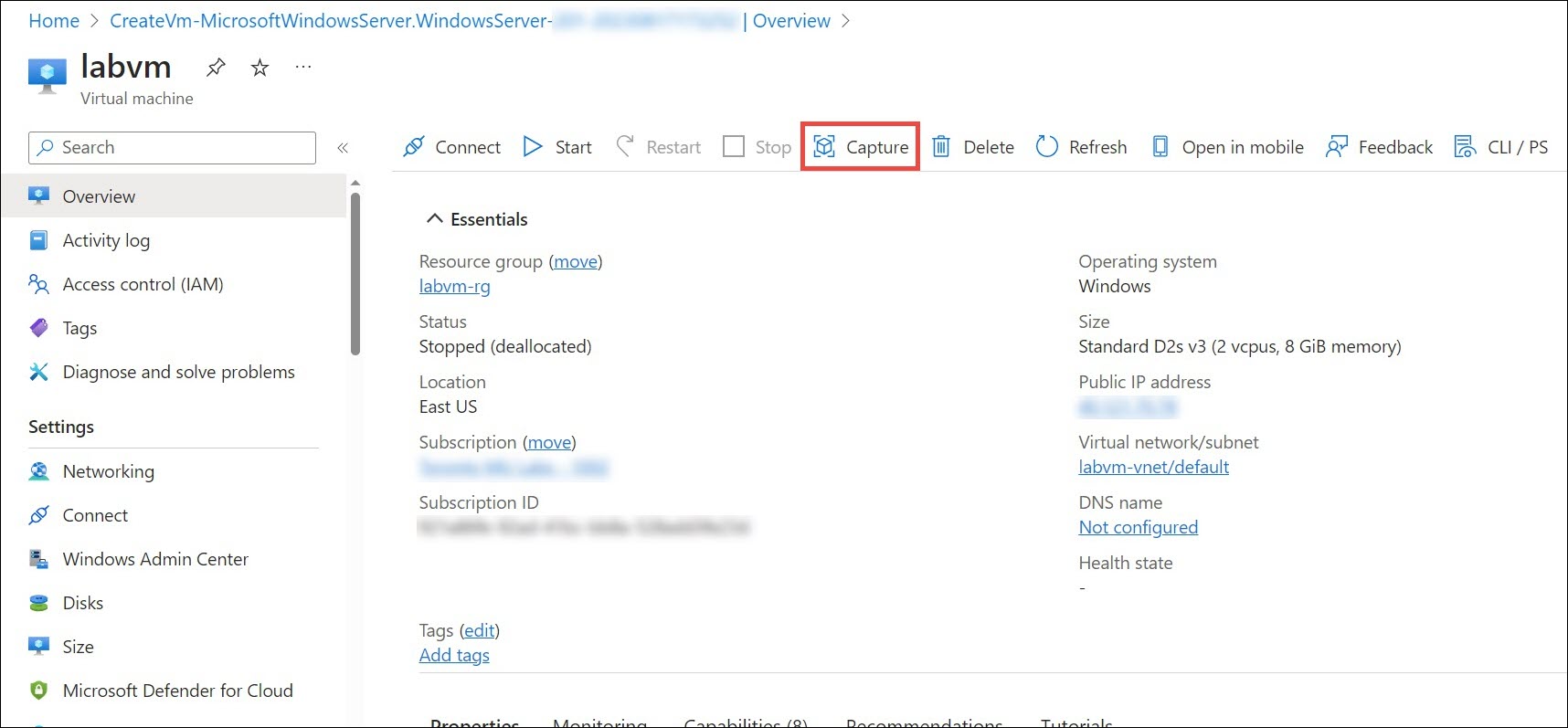The image size is (1568, 728).
Task: Click the Overview monitor icon in sidebar
Action: tap(38, 195)
